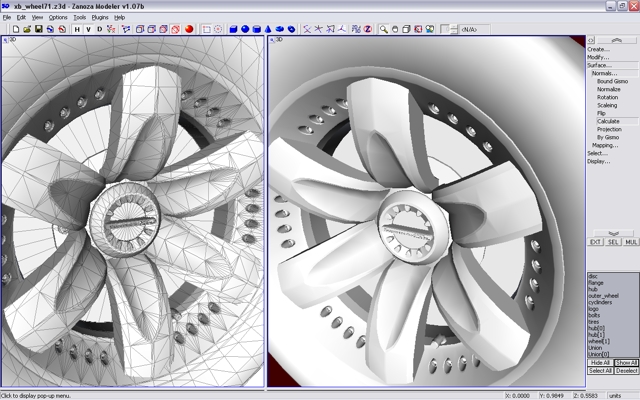Click the red sphere render icon
The width and height of the screenshot is (640, 400).
coord(188,29)
